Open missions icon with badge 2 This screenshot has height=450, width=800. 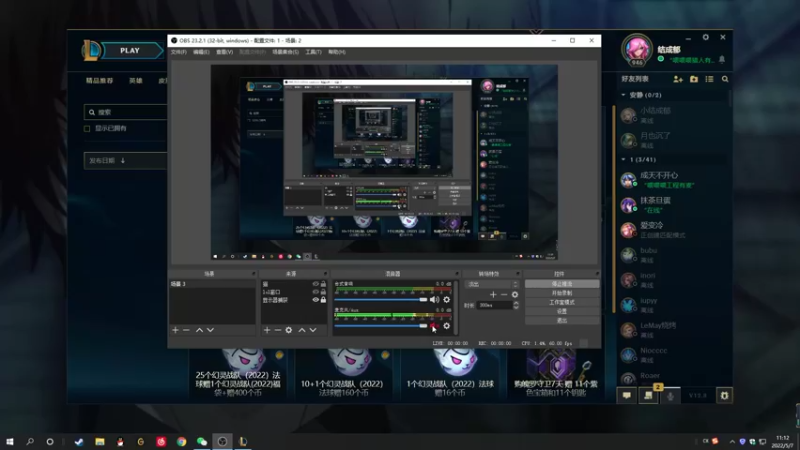click(648, 395)
